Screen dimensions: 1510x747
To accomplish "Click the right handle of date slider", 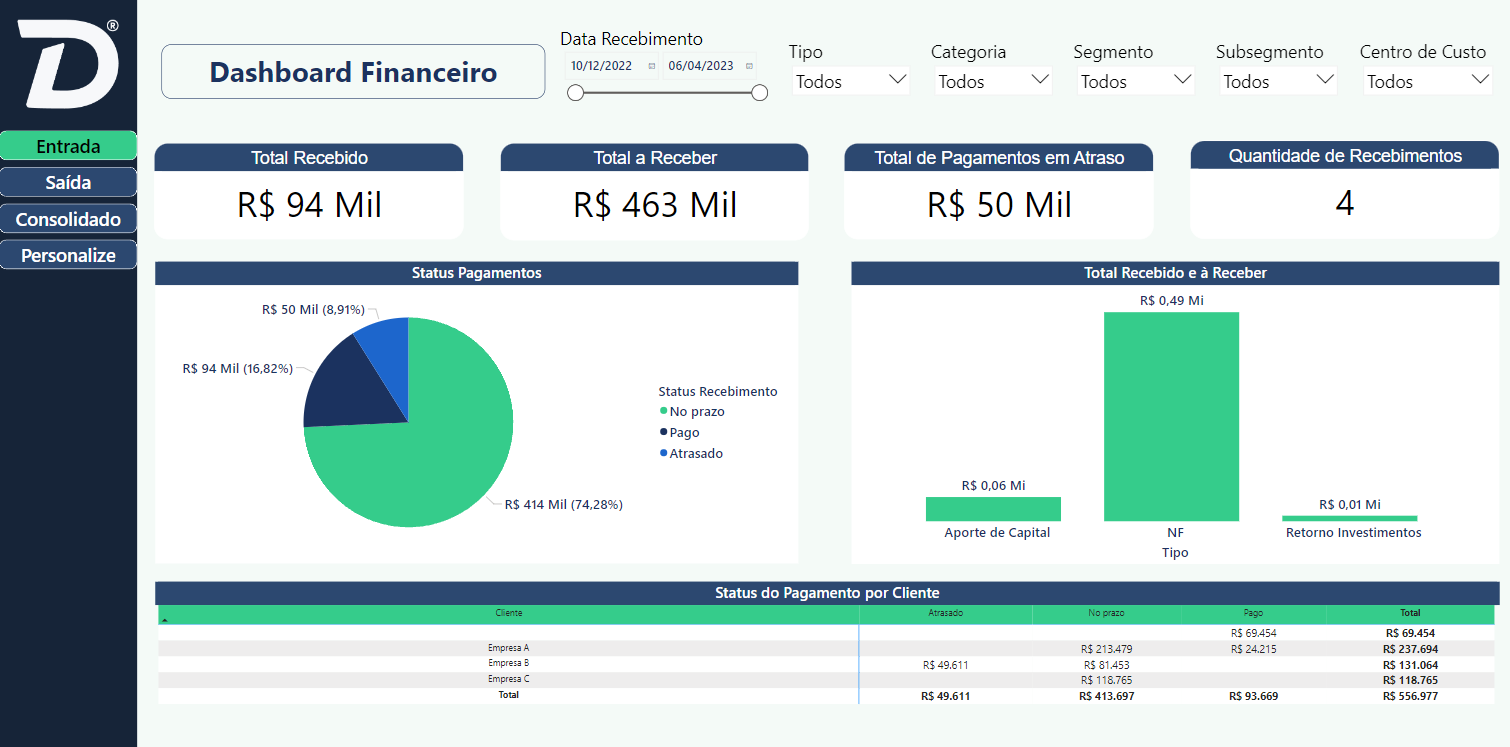I will (x=759, y=93).
